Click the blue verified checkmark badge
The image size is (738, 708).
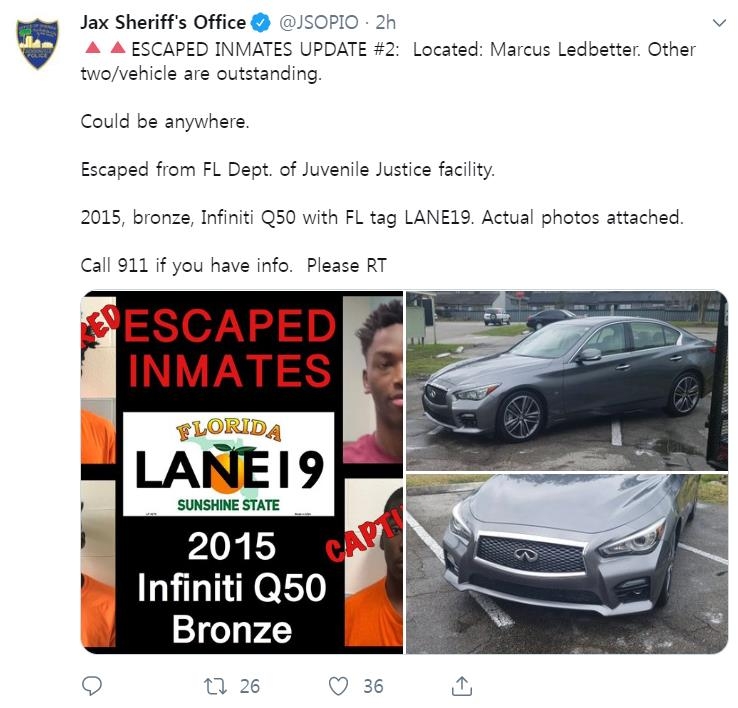click(261, 23)
